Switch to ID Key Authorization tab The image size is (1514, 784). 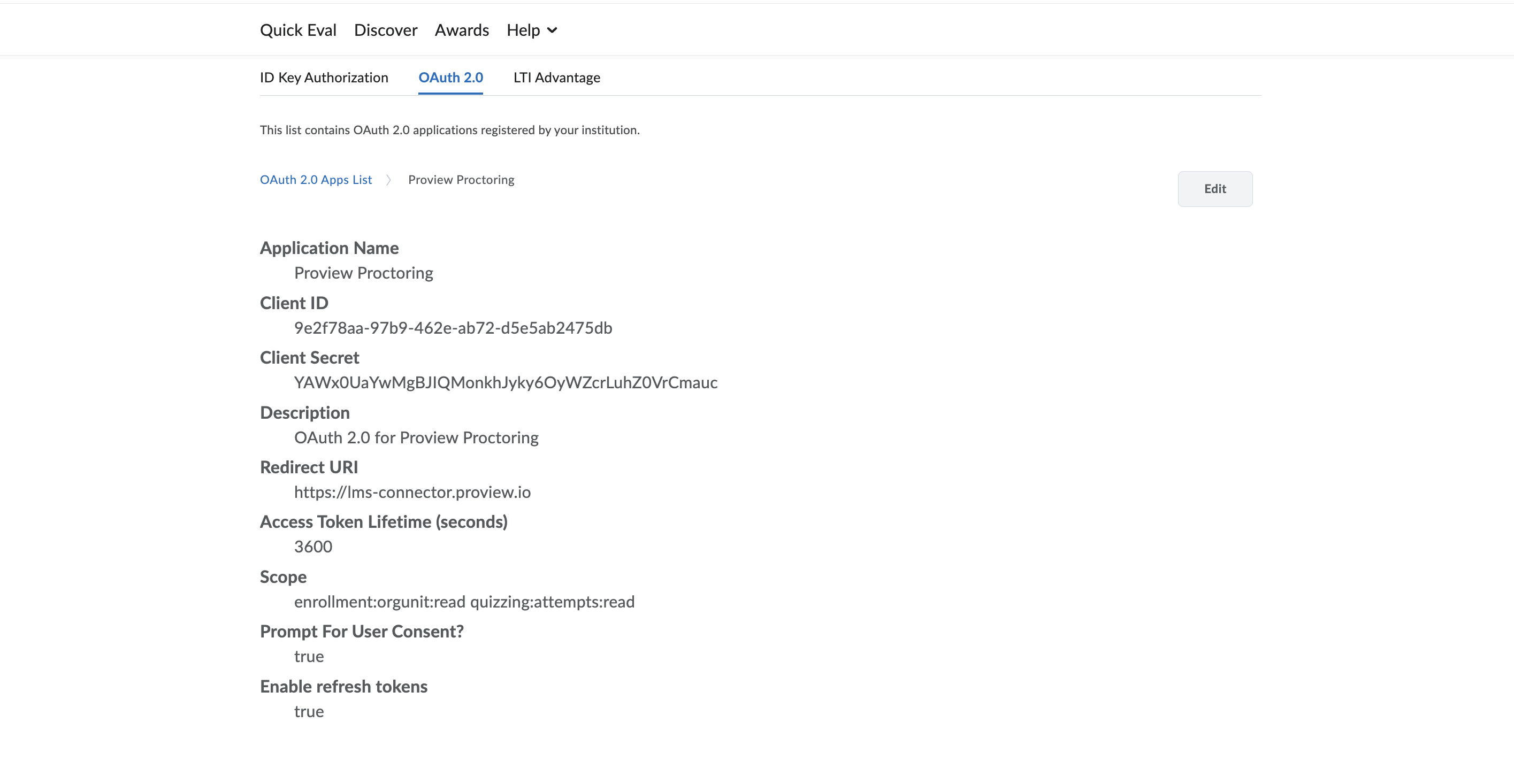tap(324, 78)
